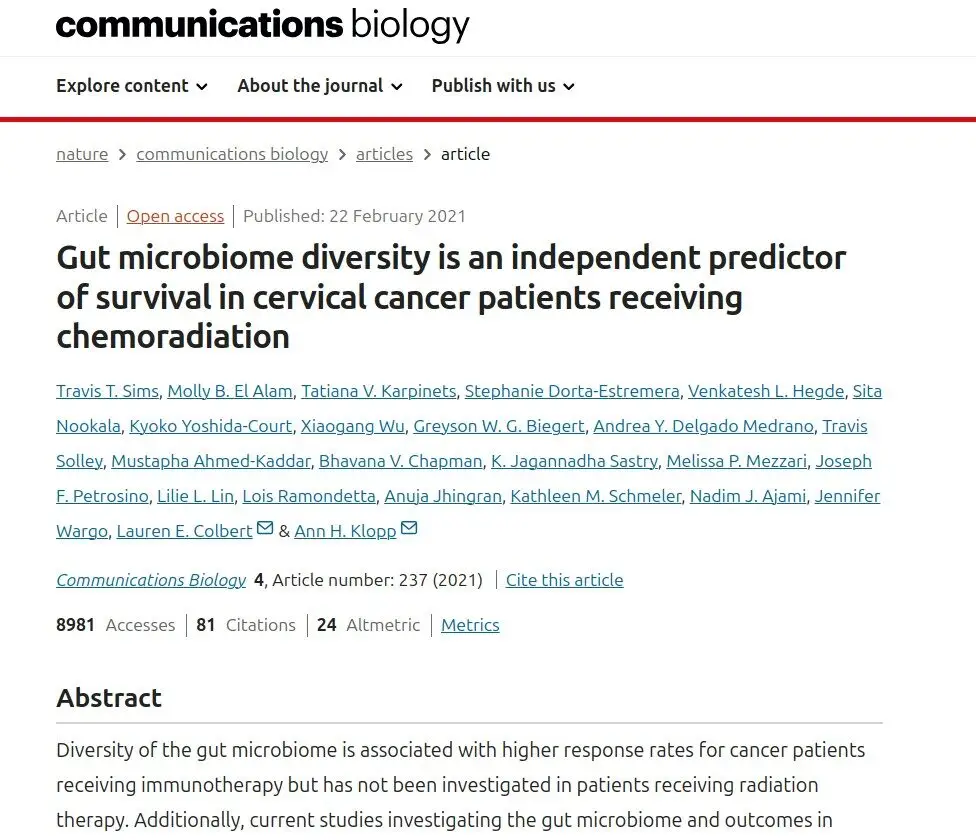Click the italic Communications Biology journal link
976x840 pixels.
[x=151, y=580]
